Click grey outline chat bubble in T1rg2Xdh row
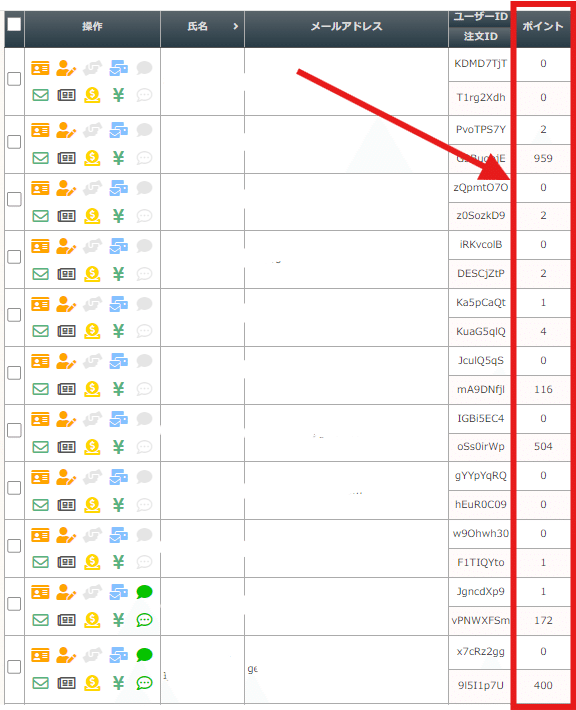Screen dimensions: 576x710 144,95
